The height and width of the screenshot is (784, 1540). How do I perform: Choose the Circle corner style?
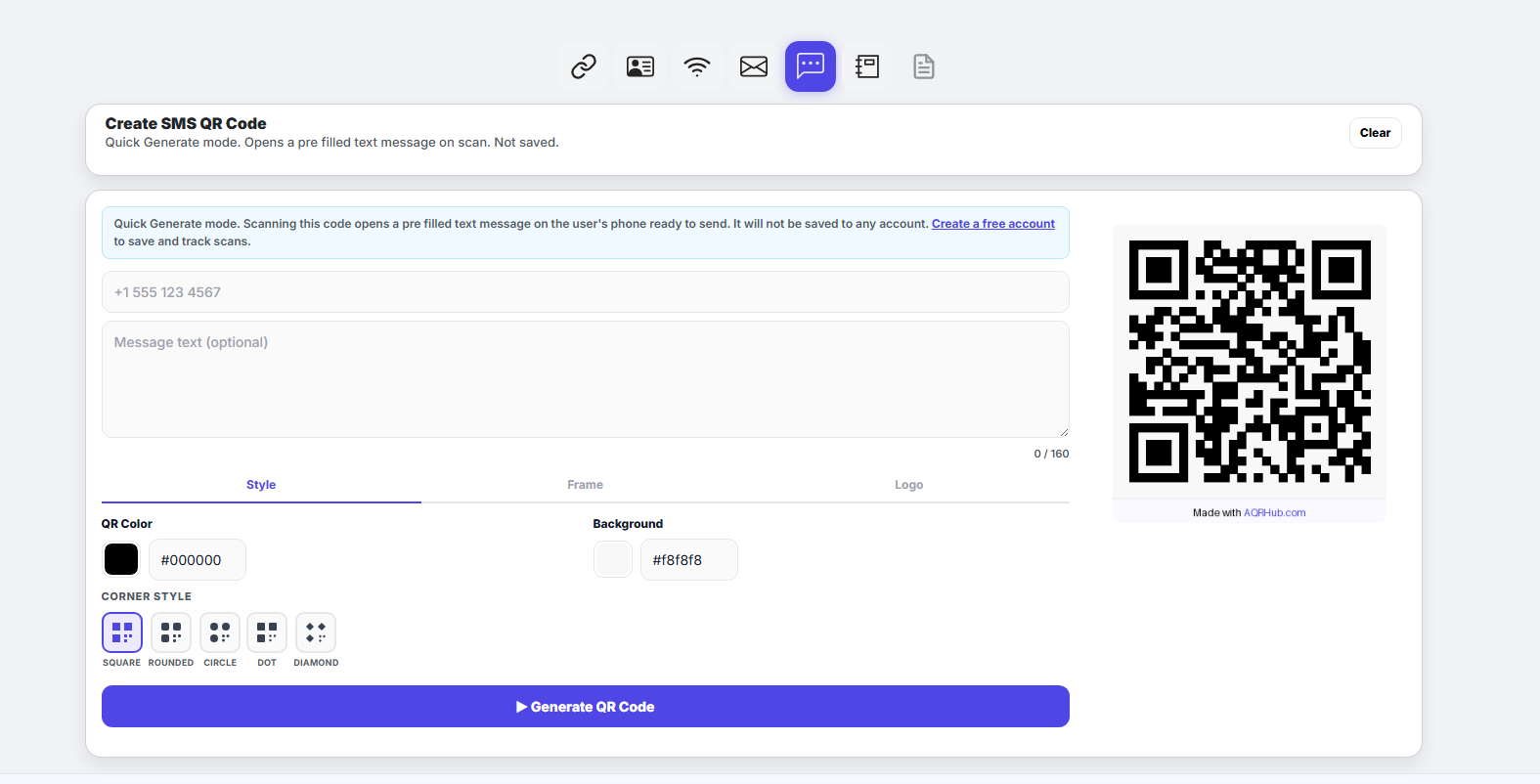click(220, 632)
